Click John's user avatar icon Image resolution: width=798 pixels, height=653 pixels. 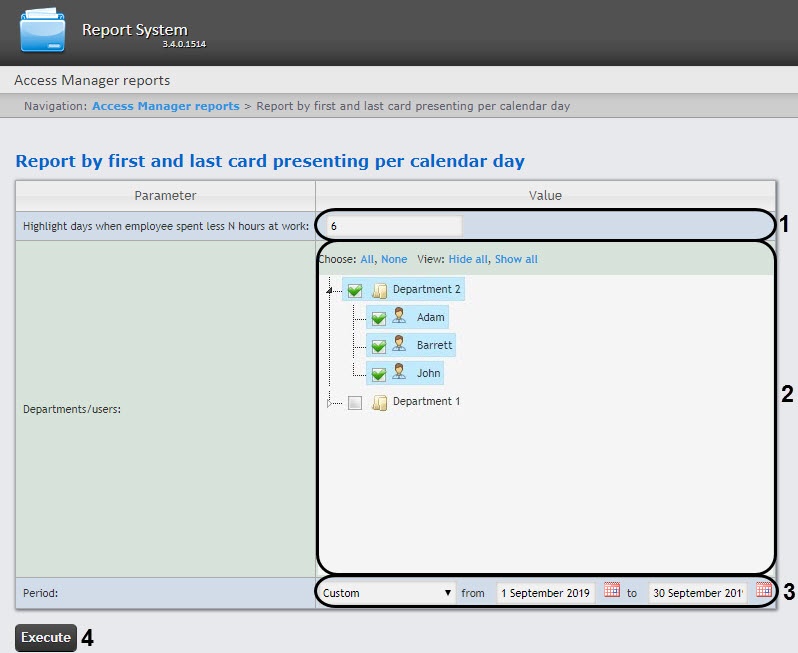coord(400,372)
